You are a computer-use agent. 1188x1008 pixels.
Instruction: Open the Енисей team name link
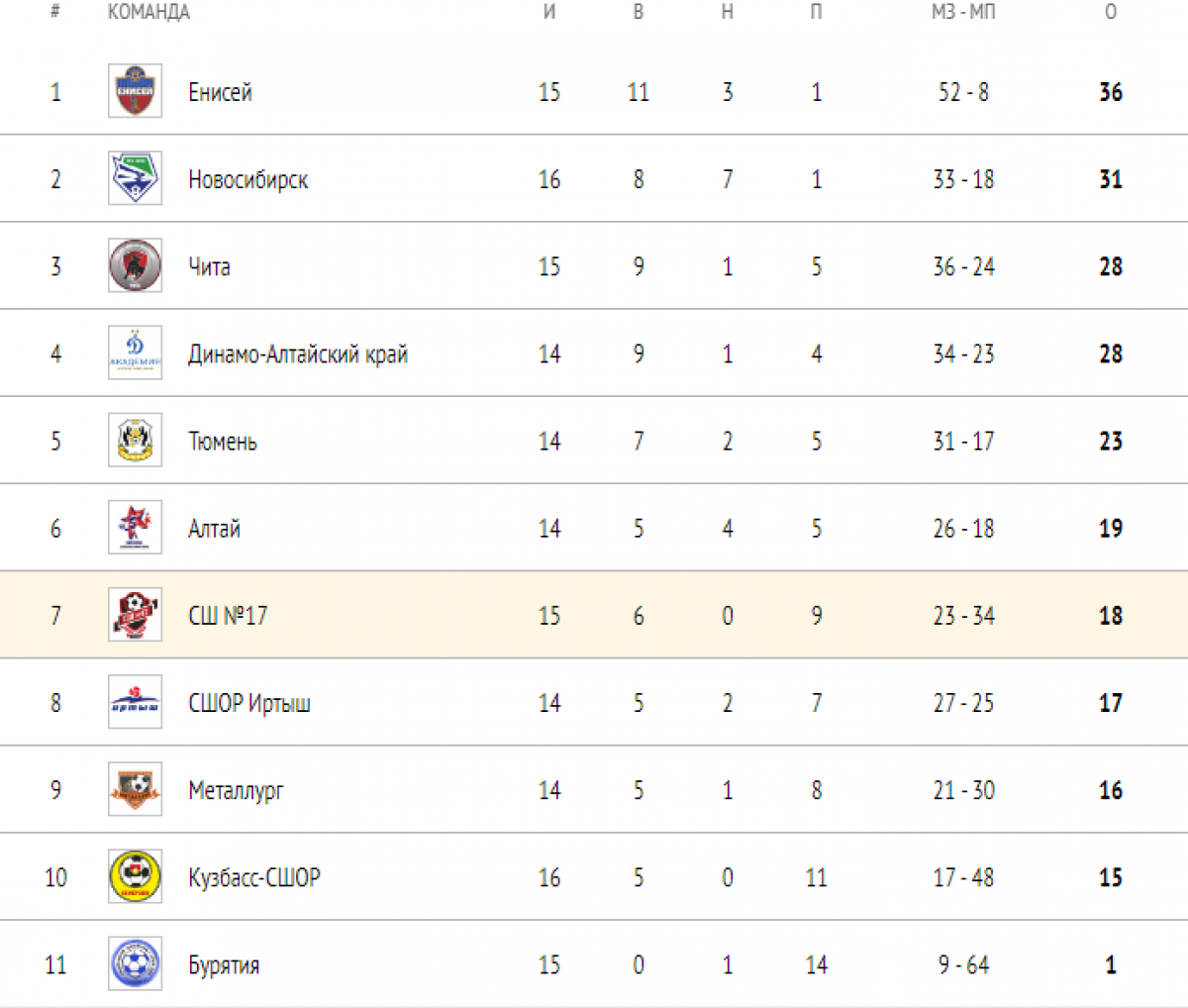(220, 92)
